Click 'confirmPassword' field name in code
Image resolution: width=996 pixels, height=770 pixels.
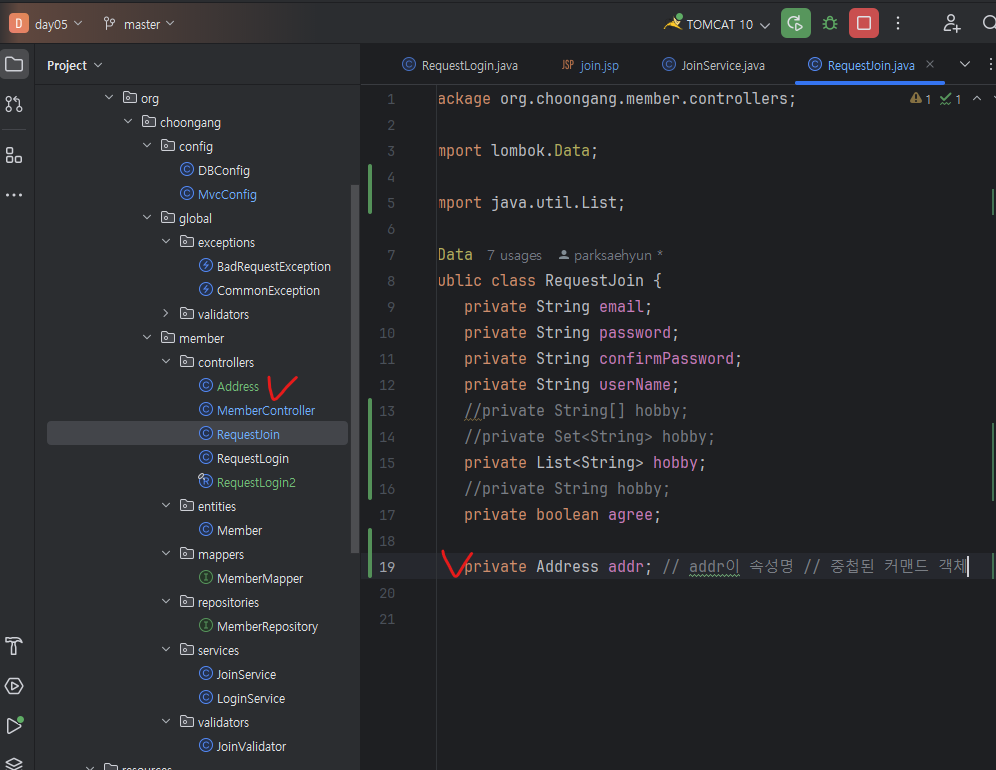[x=666, y=359]
